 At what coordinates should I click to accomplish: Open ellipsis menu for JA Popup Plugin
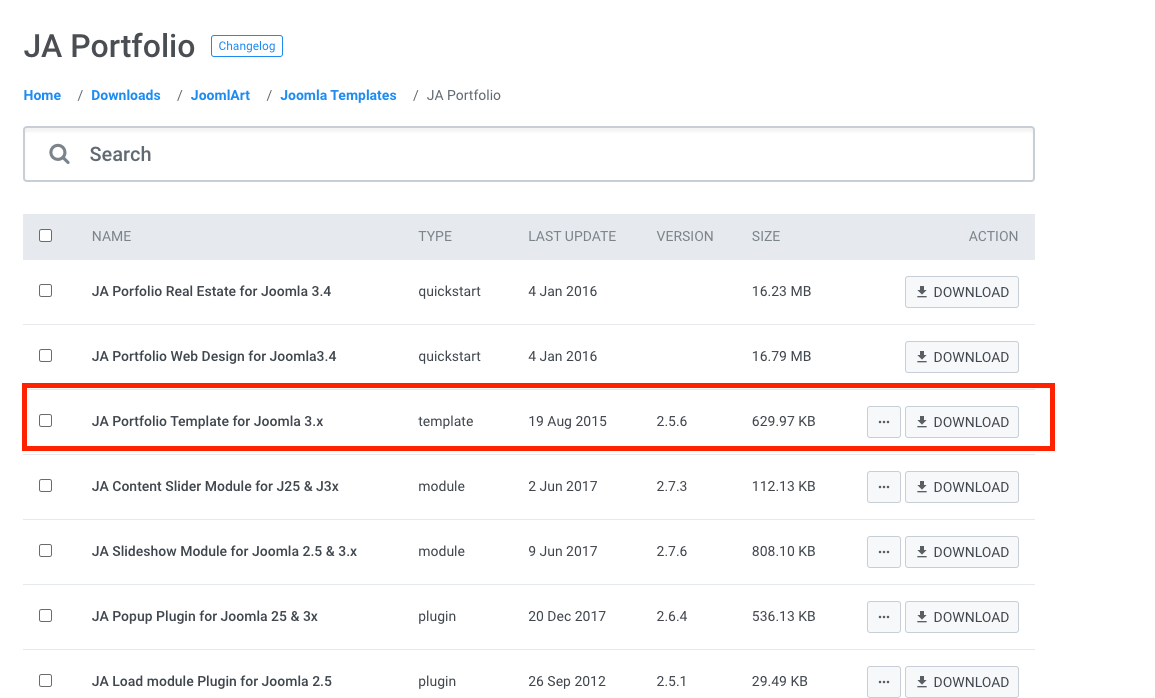pos(883,617)
